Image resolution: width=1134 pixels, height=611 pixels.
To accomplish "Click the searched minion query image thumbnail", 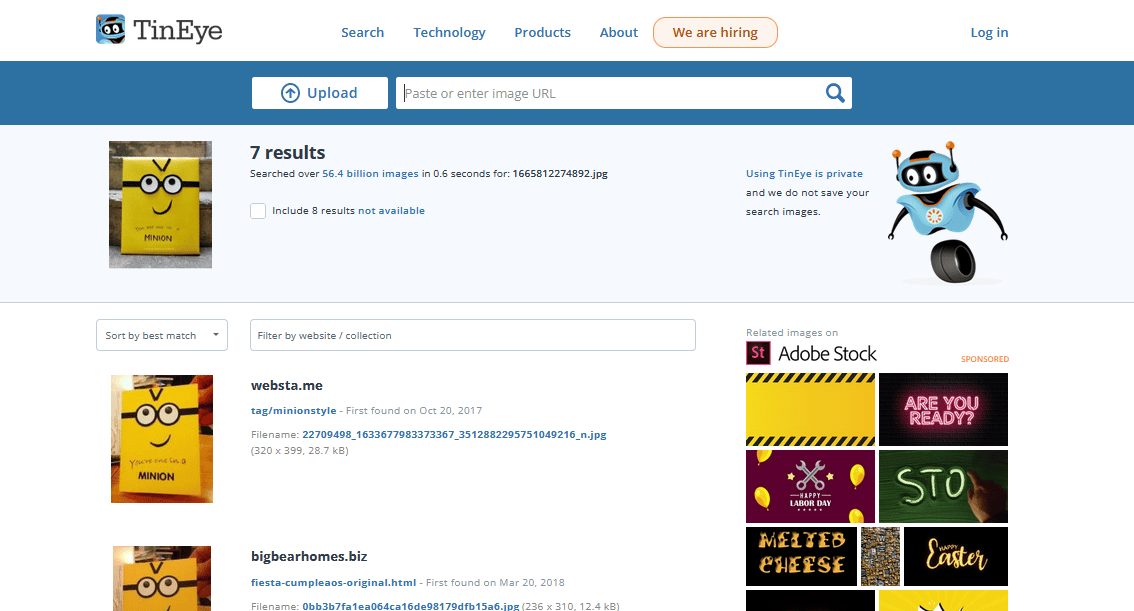I will [161, 205].
